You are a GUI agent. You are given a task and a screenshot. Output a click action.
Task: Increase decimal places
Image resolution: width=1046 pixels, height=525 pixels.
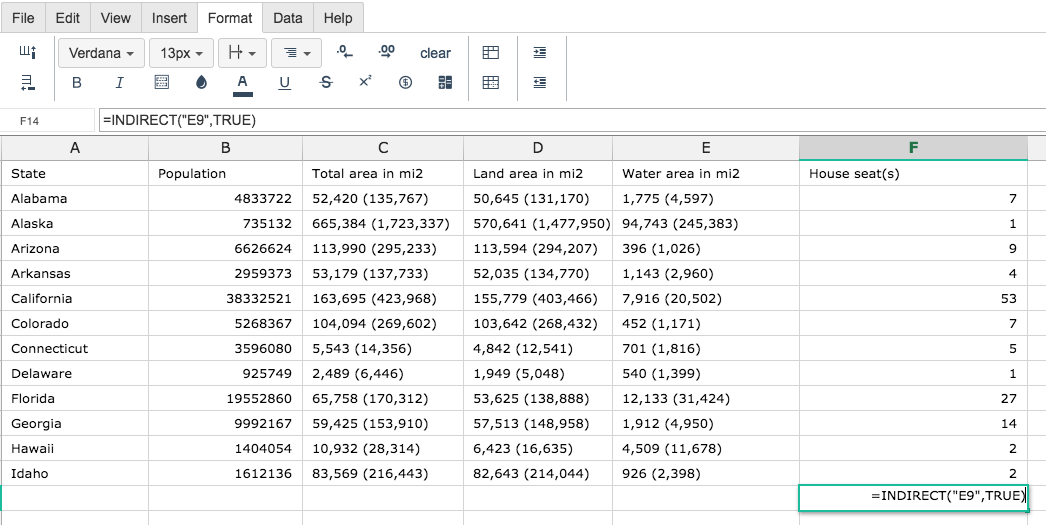(x=387, y=52)
